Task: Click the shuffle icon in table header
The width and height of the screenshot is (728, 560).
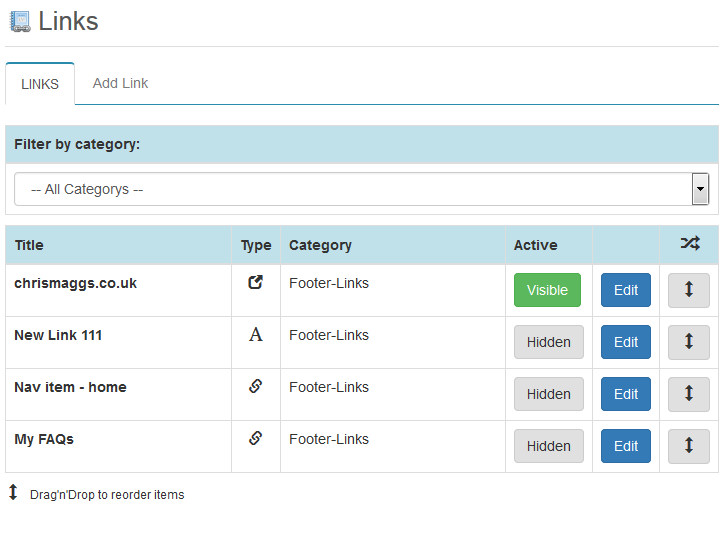Action: tap(690, 243)
